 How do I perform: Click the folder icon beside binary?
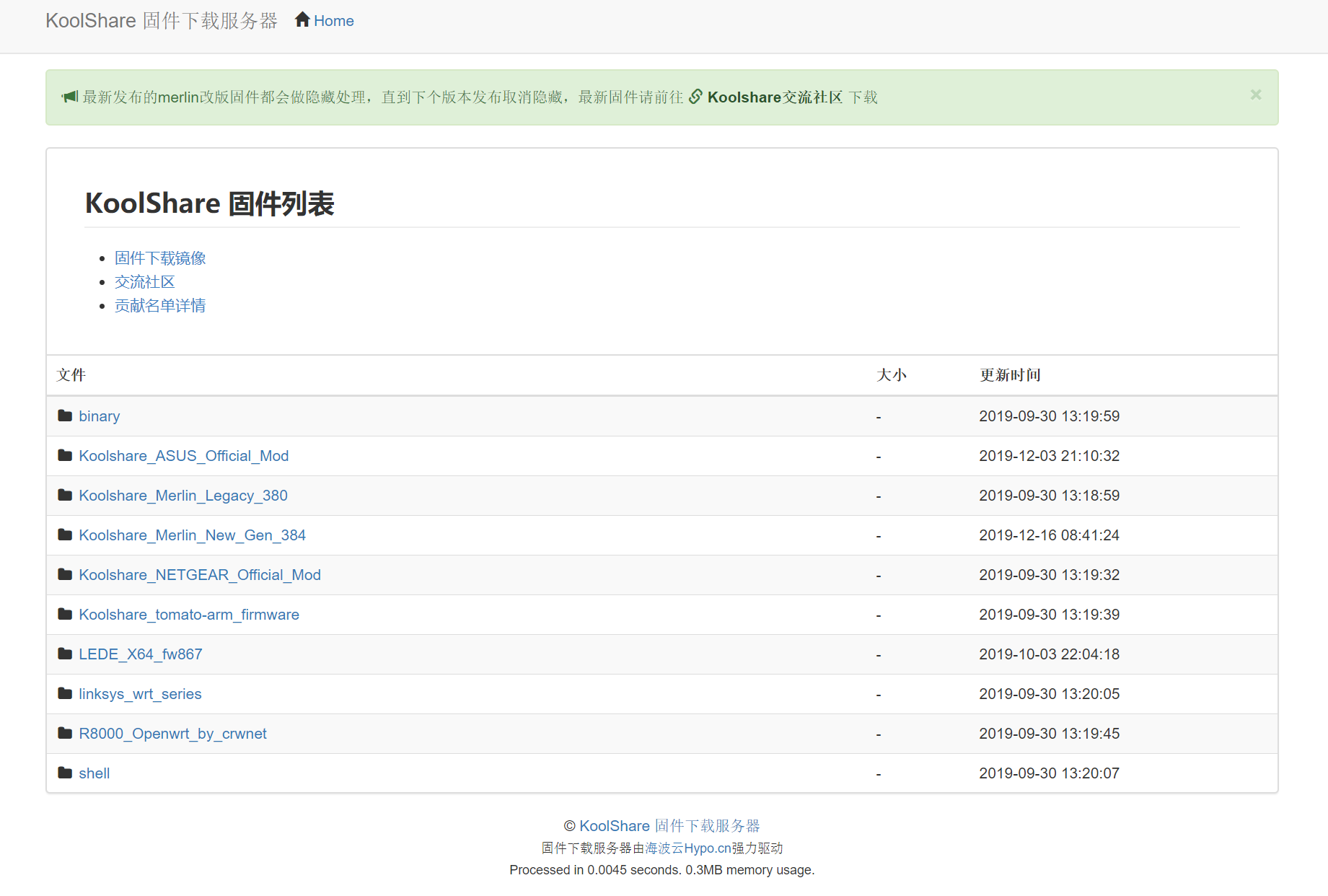65,416
